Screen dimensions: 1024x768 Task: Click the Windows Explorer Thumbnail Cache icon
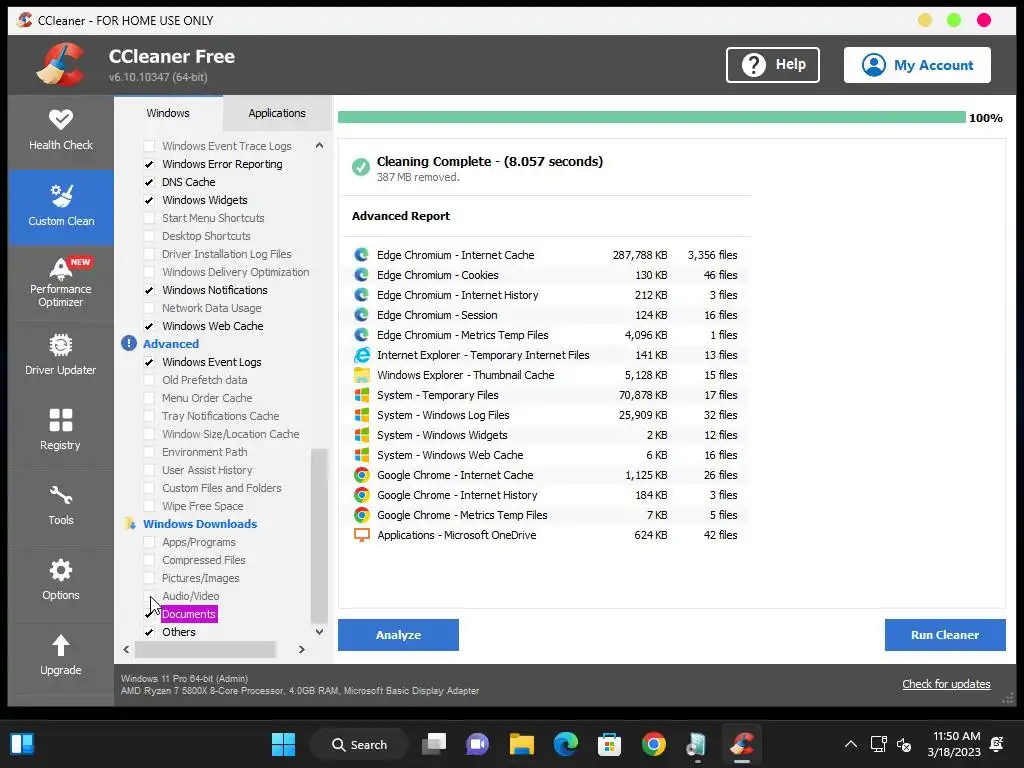[361, 375]
